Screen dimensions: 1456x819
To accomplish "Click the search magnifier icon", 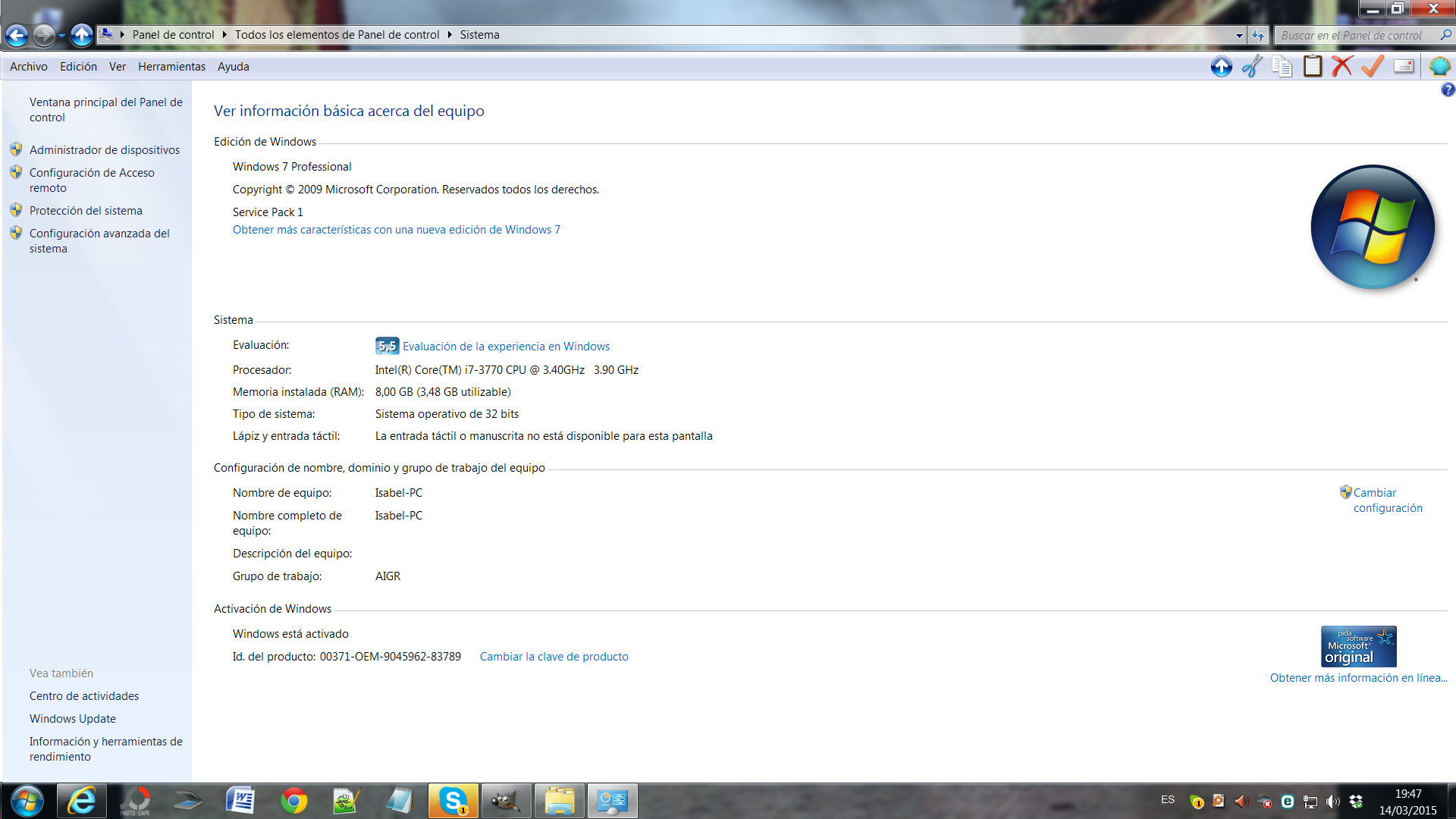I will click(1445, 35).
